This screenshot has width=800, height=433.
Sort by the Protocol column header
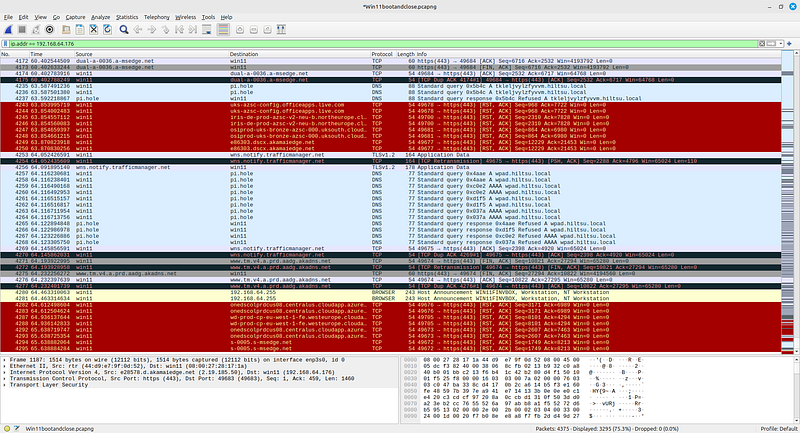coord(383,54)
